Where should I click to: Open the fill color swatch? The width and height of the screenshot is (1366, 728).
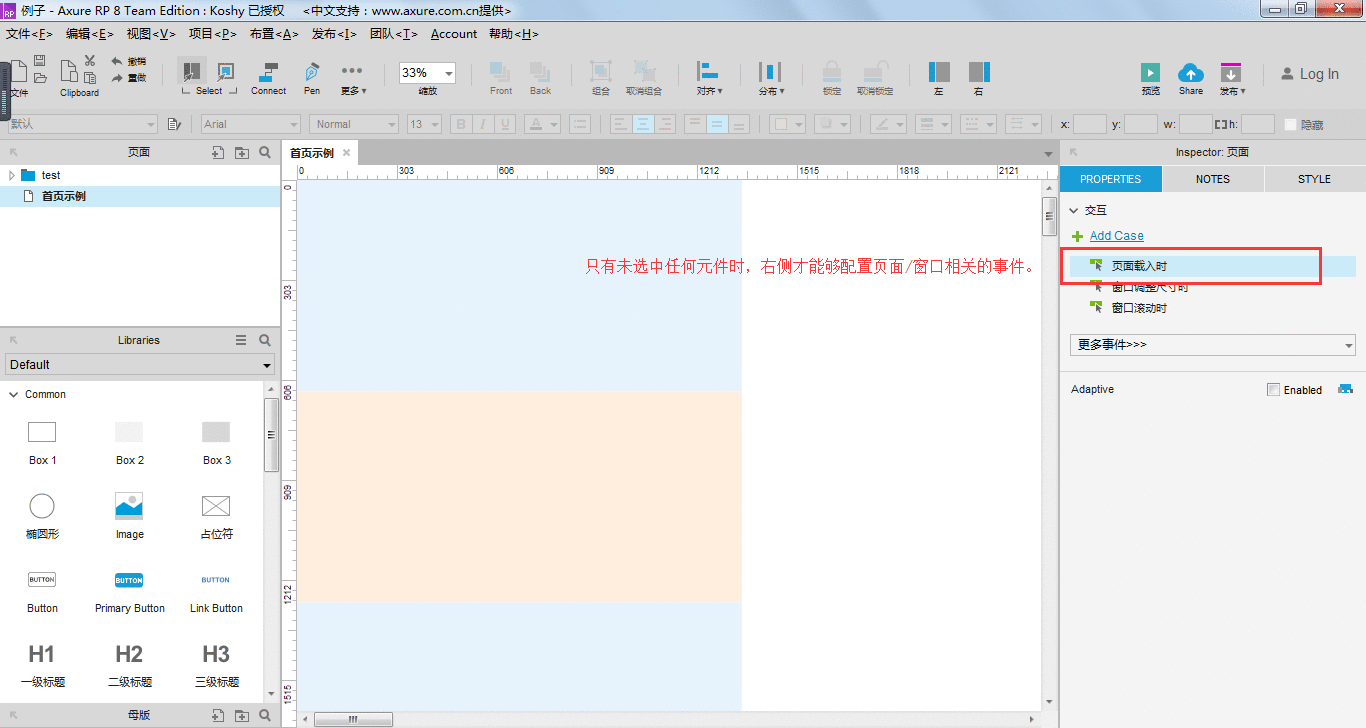pos(778,124)
